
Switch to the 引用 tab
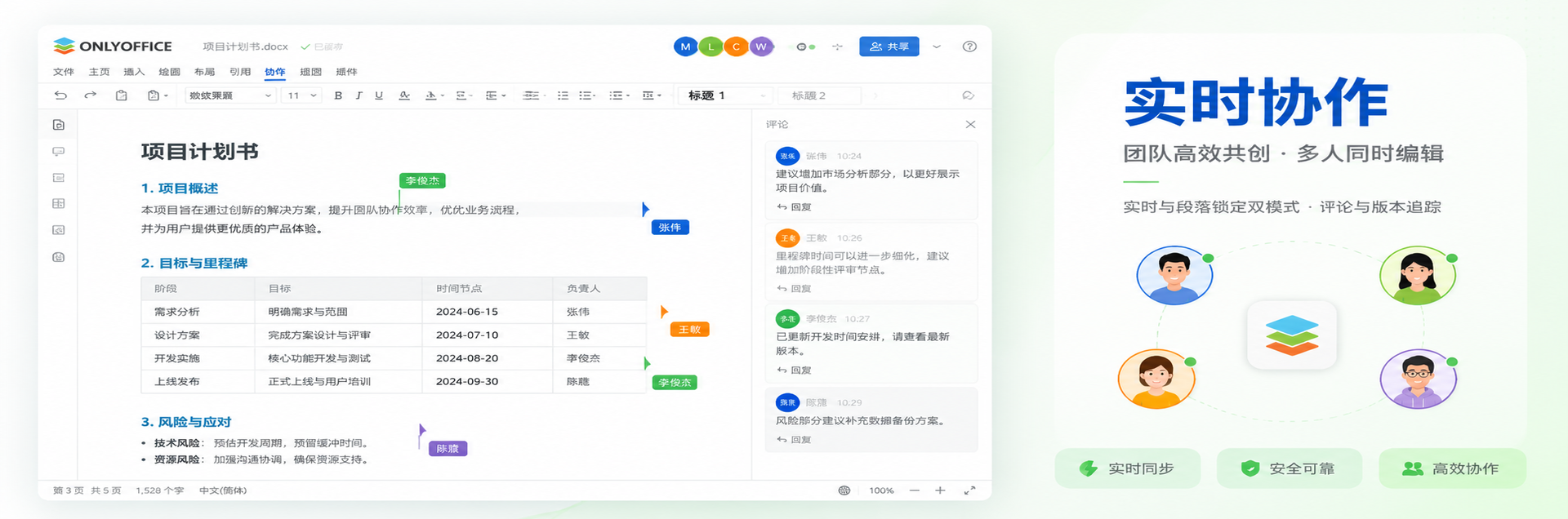click(x=240, y=72)
